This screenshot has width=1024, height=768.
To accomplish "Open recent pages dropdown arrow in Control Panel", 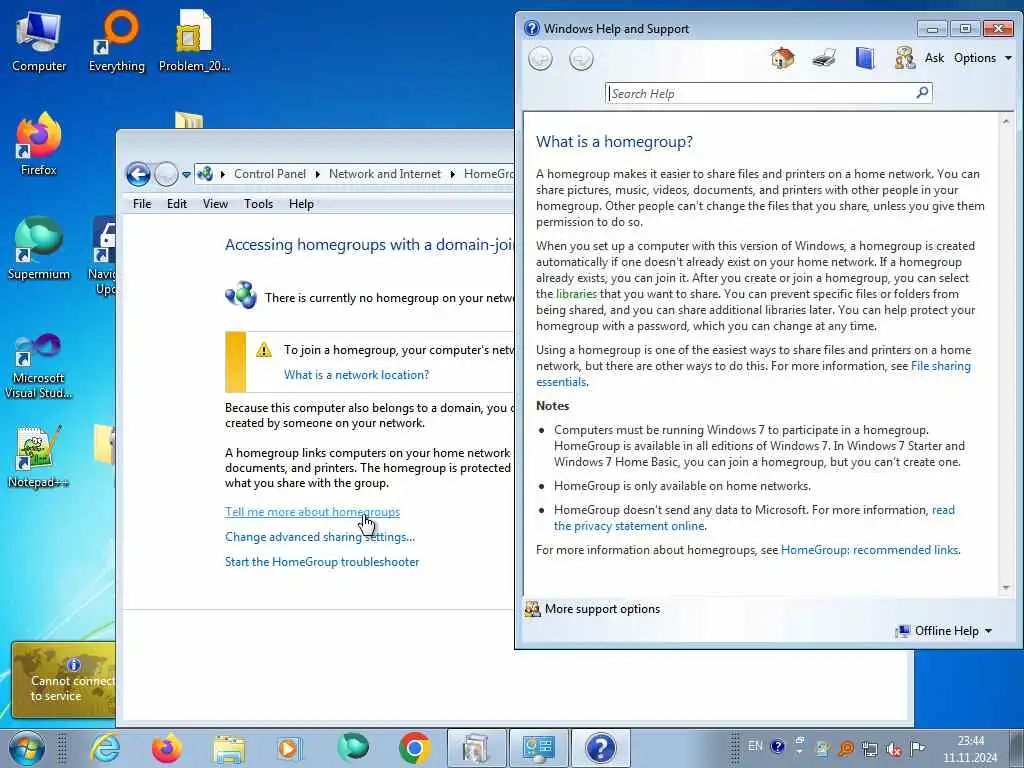I will [x=186, y=174].
